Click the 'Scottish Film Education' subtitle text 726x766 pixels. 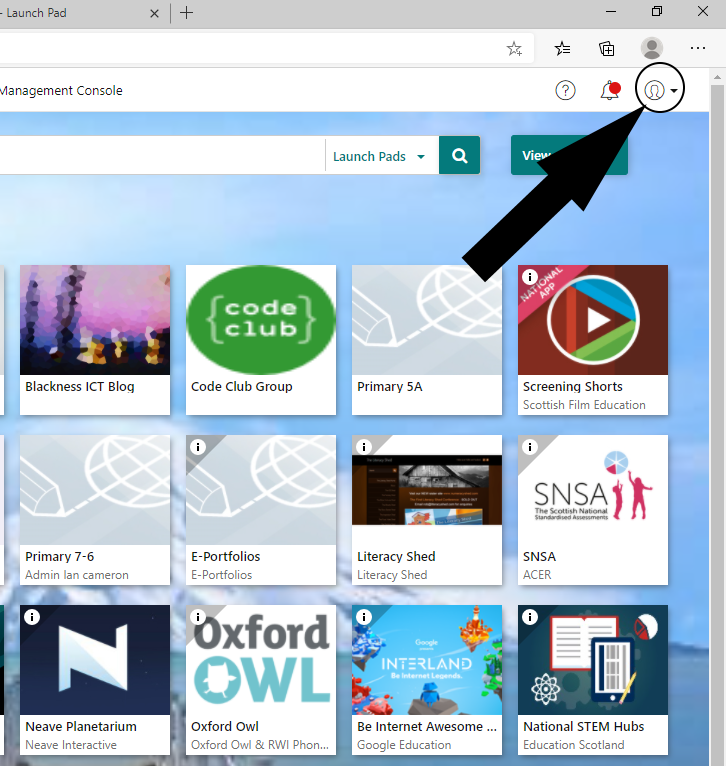pyautogui.click(x=584, y=405)
